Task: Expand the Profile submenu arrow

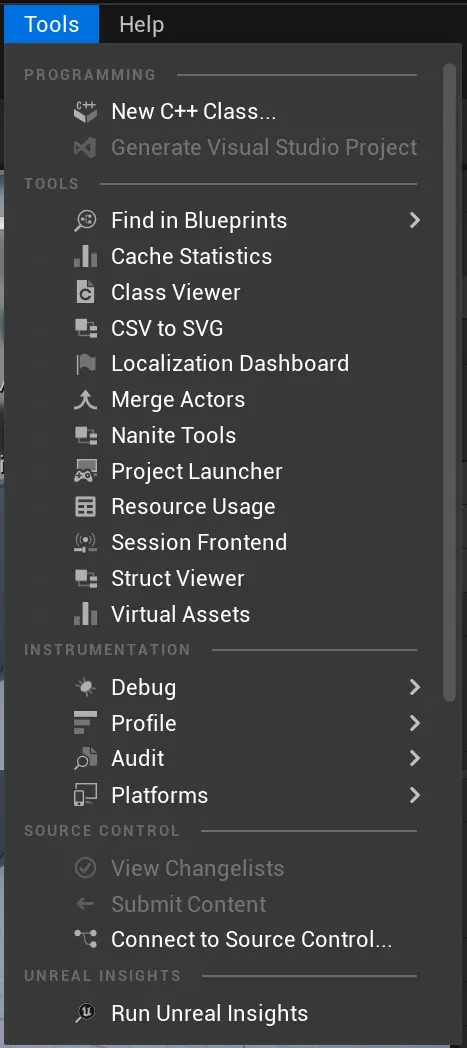Action: coord(415,724)
